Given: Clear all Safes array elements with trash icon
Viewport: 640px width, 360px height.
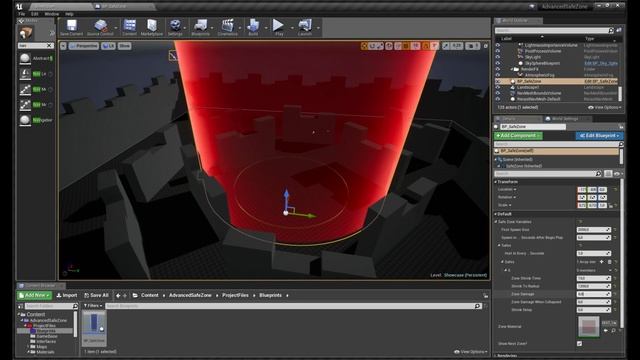Looking at the screenshot, I should [x=609, y=262].
